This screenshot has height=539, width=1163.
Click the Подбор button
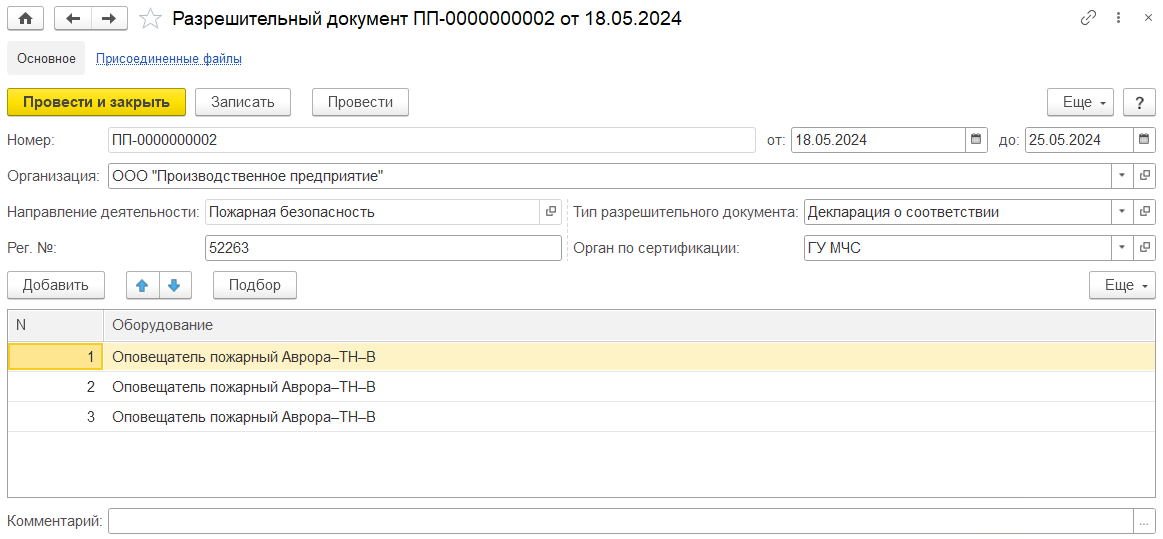pyautogui.click(x=254, y=285)
